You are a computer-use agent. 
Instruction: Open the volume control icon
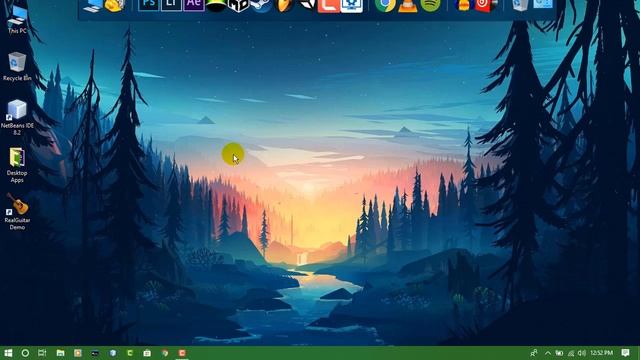coord(582,353)
